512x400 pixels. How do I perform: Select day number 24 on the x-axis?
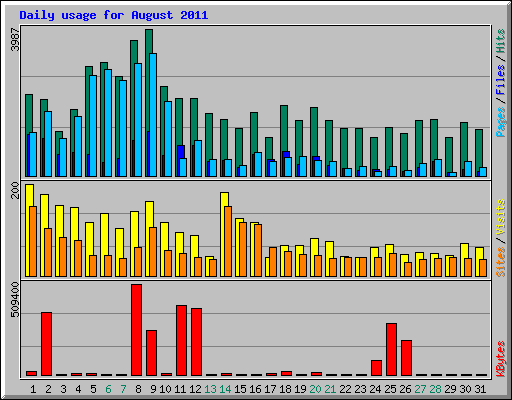click(375, 389)
